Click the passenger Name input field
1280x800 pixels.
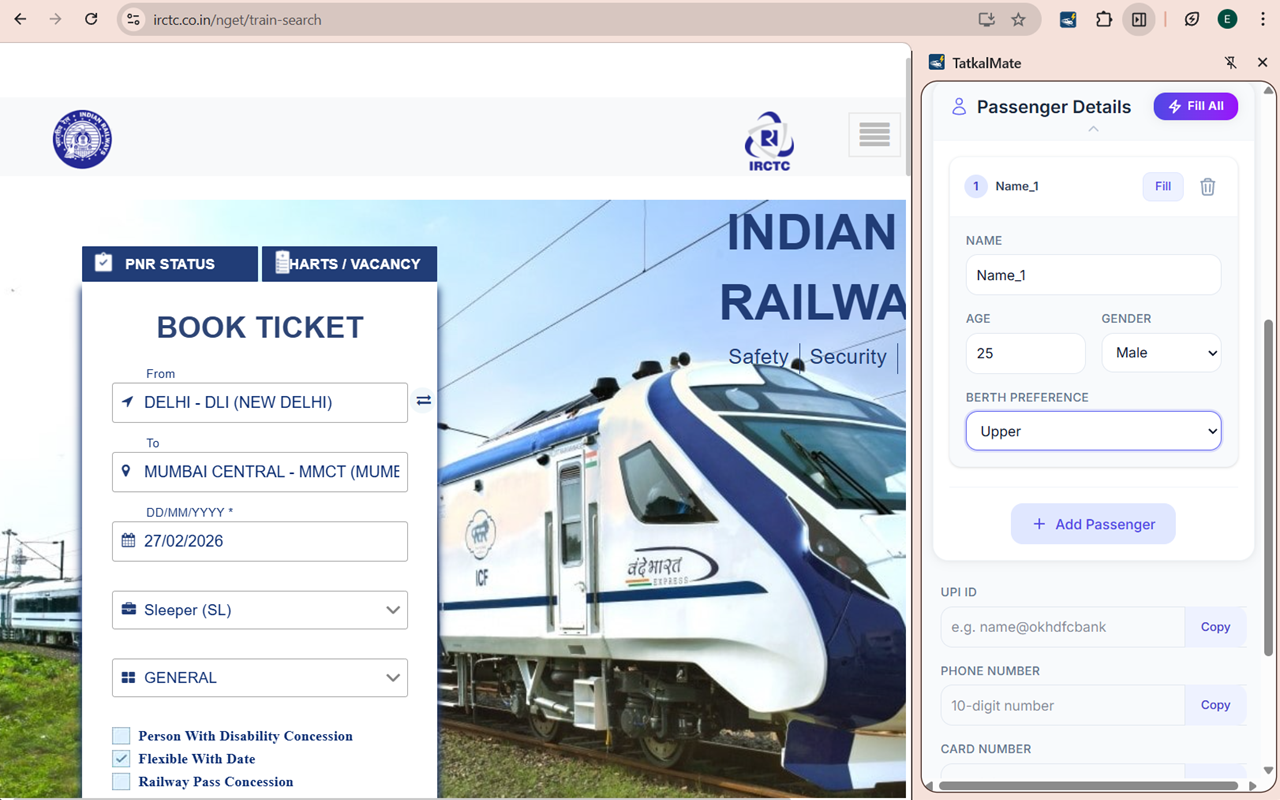pos(1093,275)
